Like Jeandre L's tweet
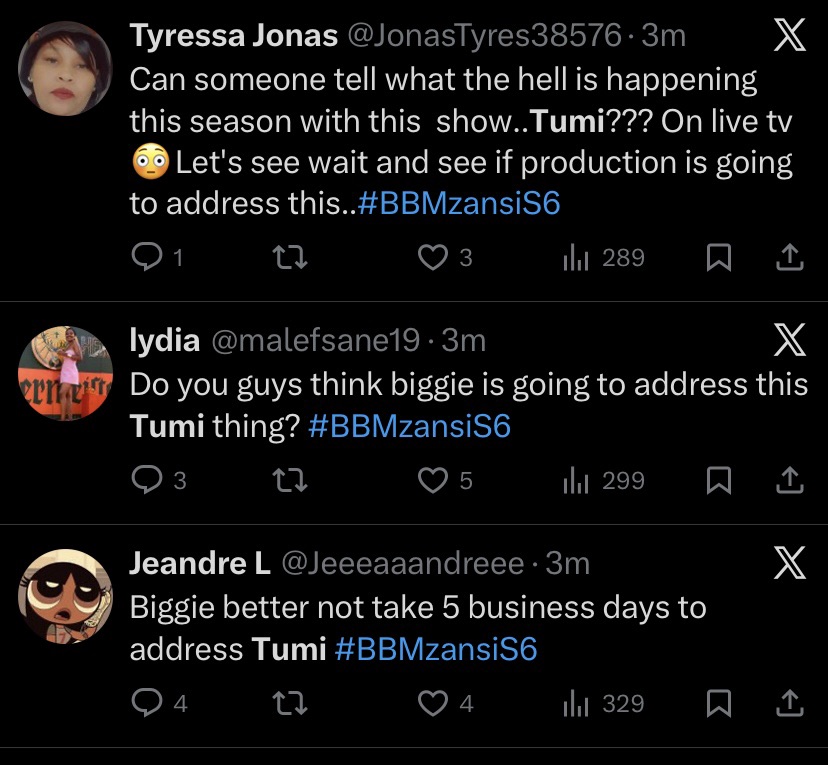 click(432, 704)
